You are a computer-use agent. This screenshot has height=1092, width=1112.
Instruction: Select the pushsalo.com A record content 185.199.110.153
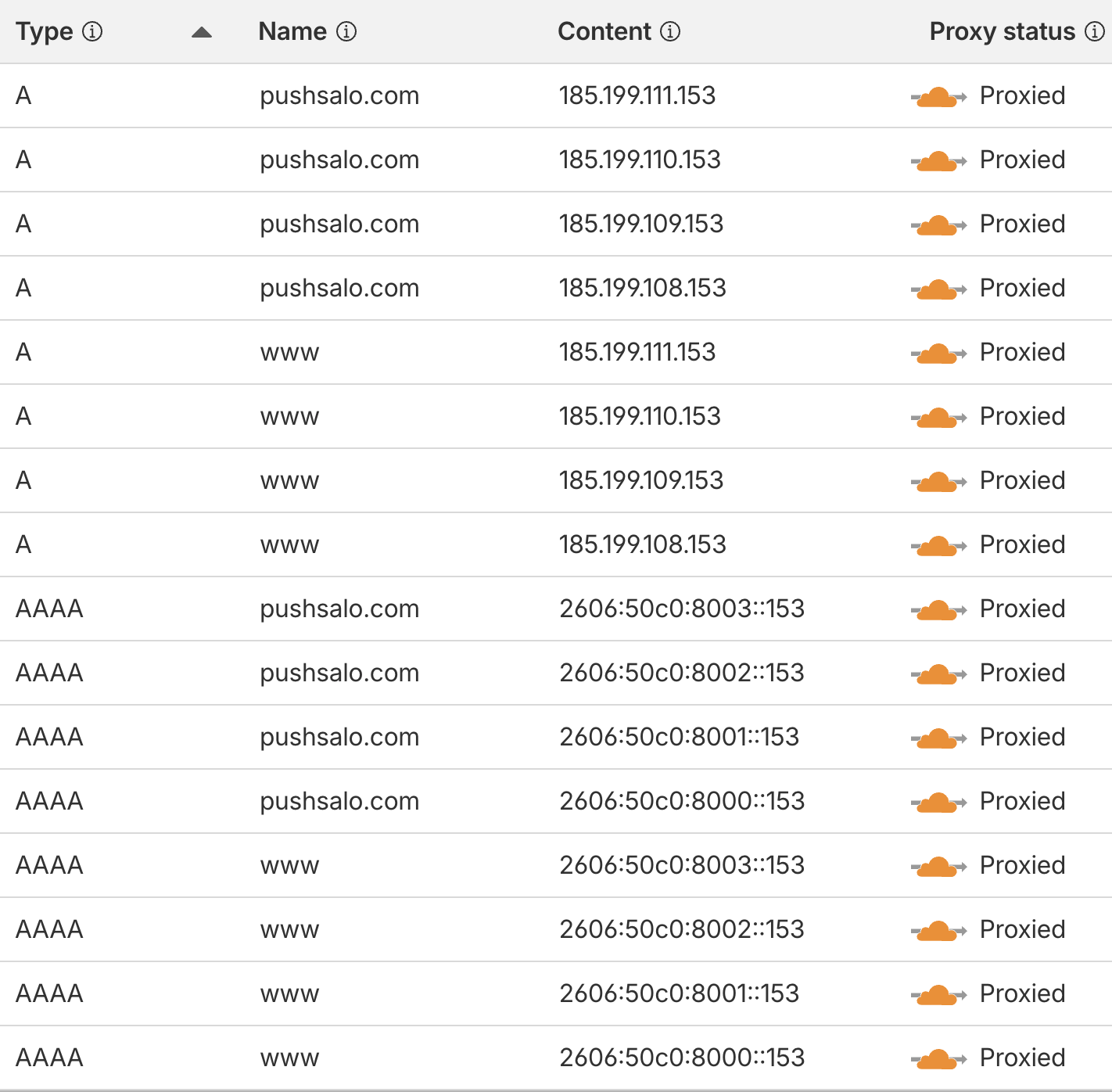pyautogui.click(x=639, y=160)
